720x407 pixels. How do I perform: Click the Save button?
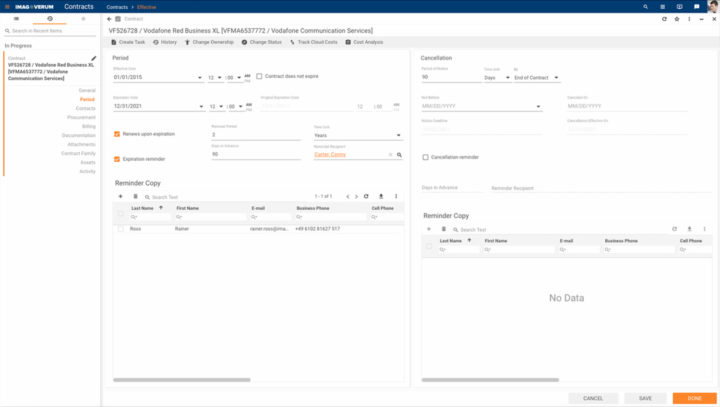coord(645,398)
